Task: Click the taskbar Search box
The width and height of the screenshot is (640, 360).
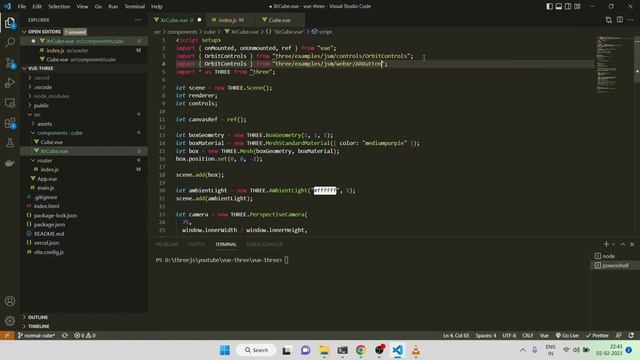Action: point(256,350)
